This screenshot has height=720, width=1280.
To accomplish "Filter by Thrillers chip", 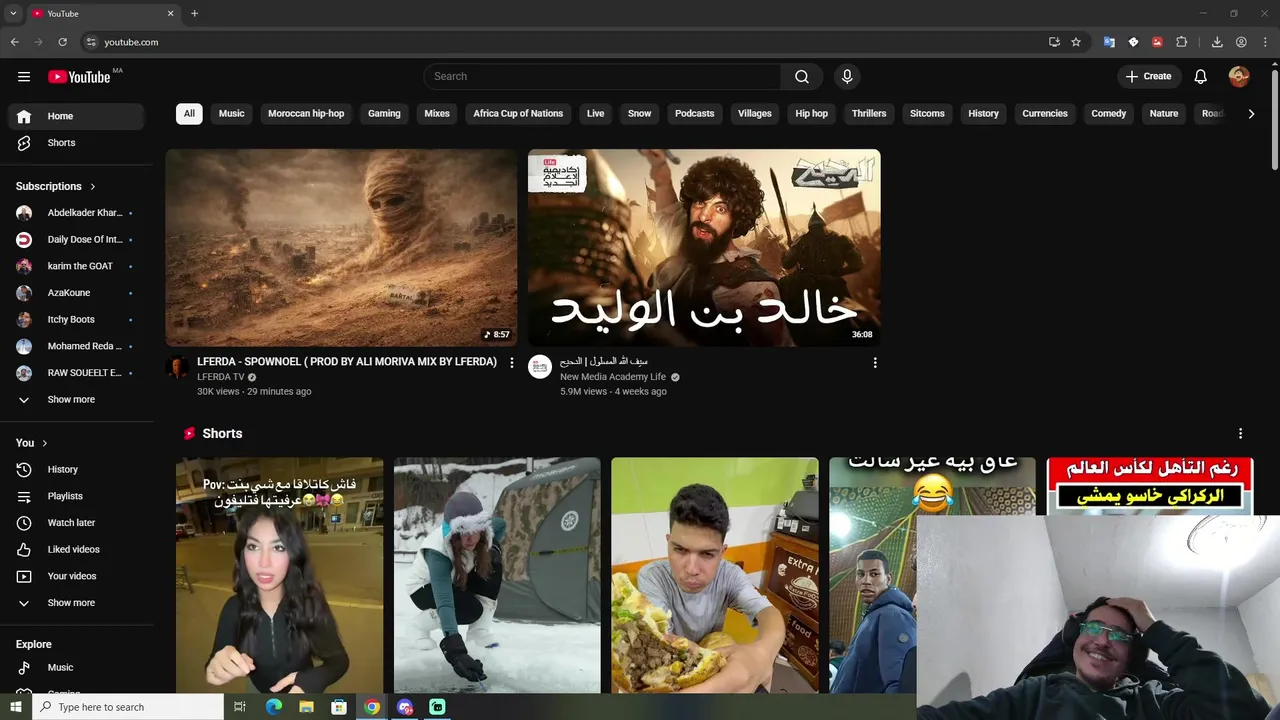I will (x=869, y=114).
